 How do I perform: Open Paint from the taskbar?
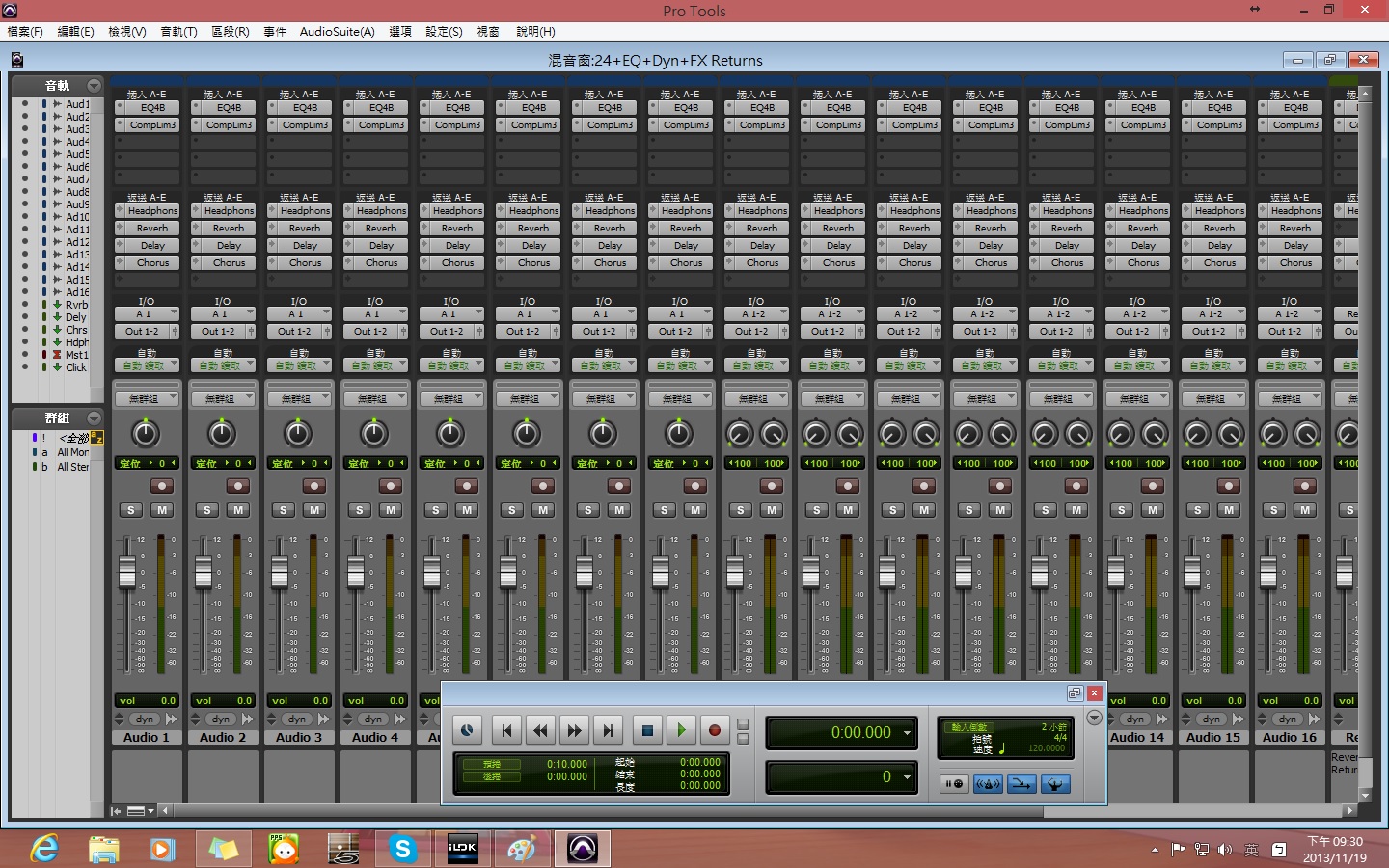click(522, 849)
